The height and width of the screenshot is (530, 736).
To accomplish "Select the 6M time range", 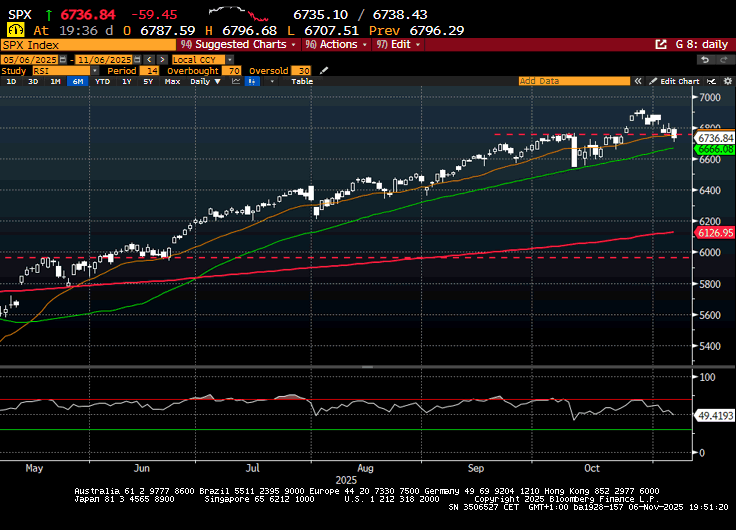I will coord(77,81).
